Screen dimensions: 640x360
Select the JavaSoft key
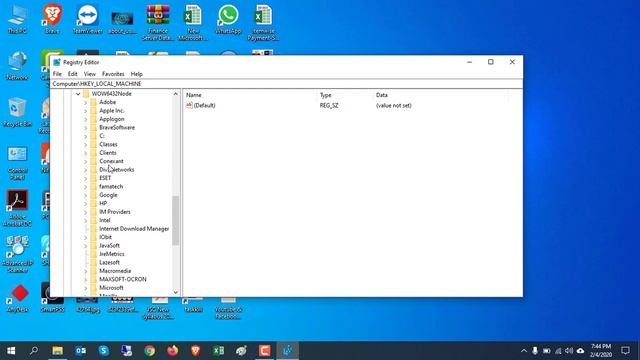(x=109, y=246)
